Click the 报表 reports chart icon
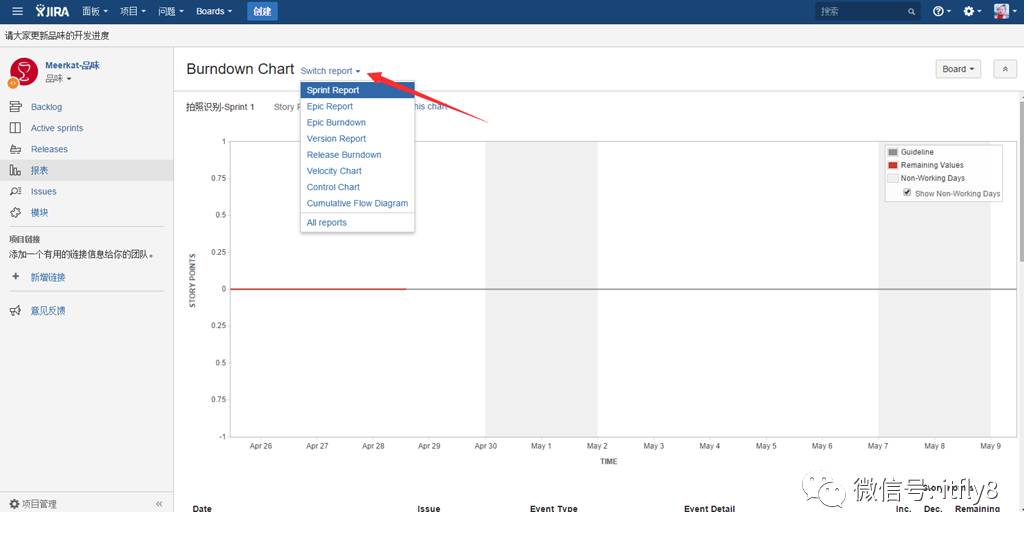The width and height of the screenshot is (1032, 538). 16,170
